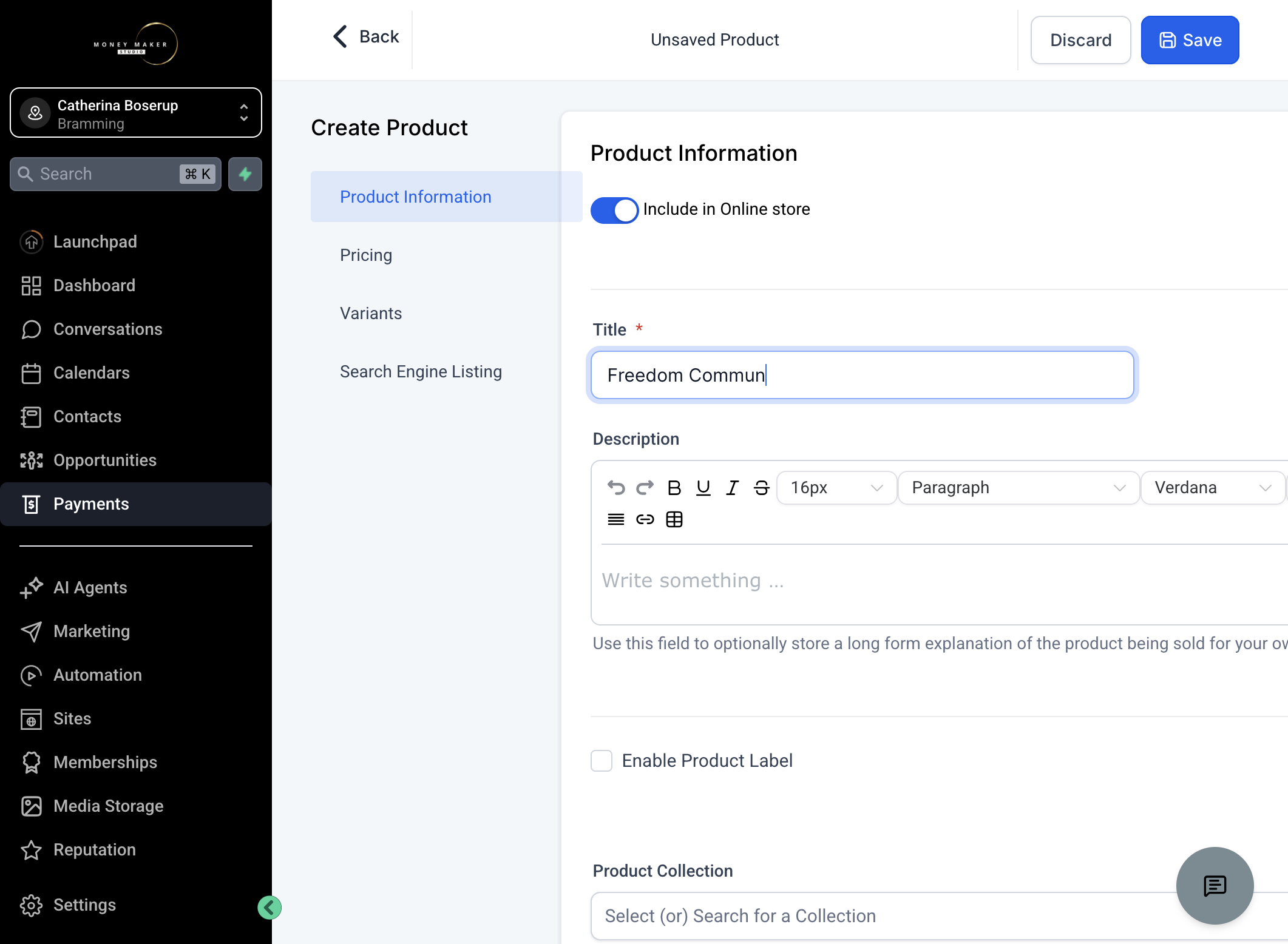
Task: Open Conversations from the sidebar
Action: click(x=136, y=329)
